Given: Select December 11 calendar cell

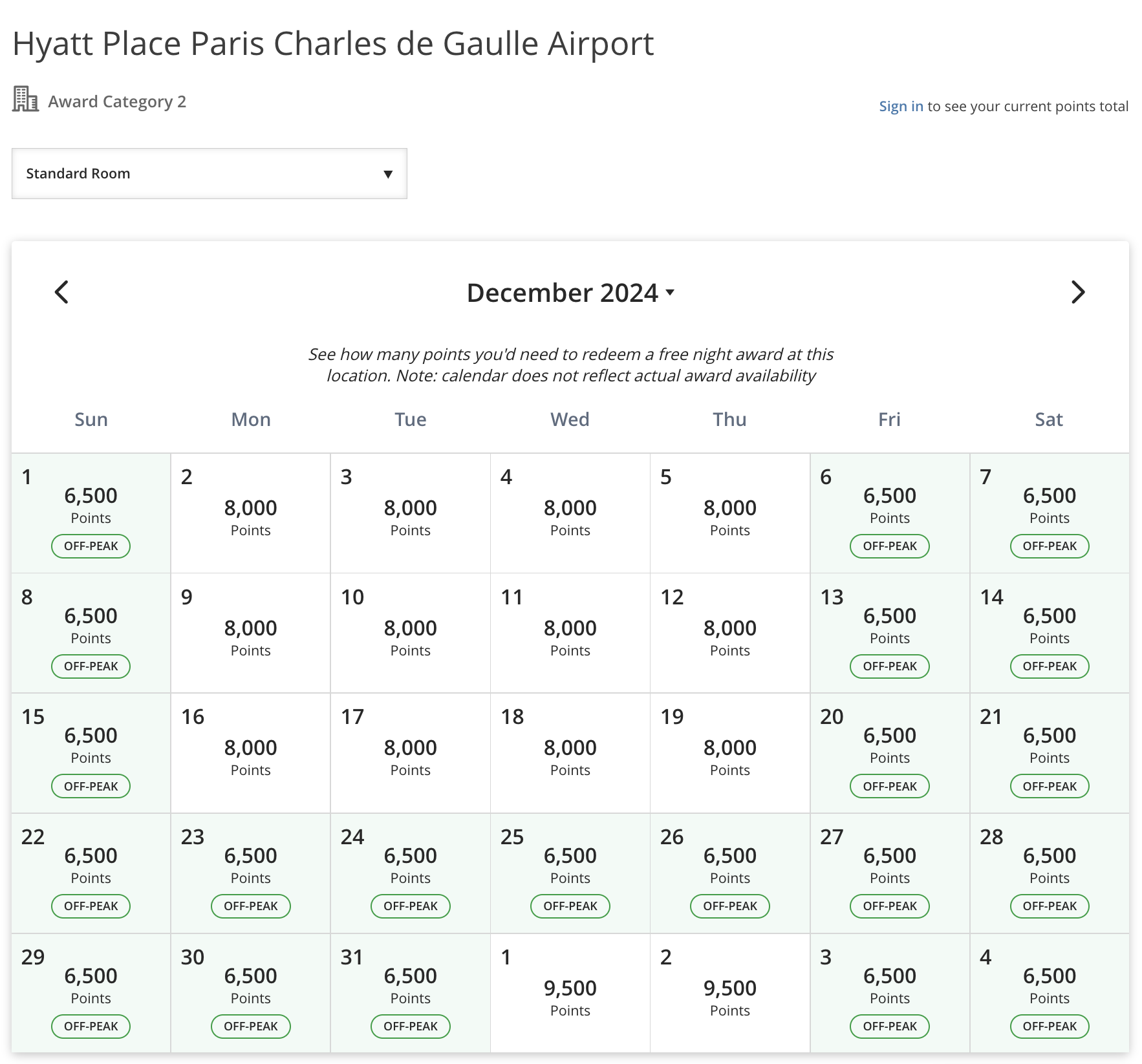Looking at the screenshot, I should pos(570,633).
